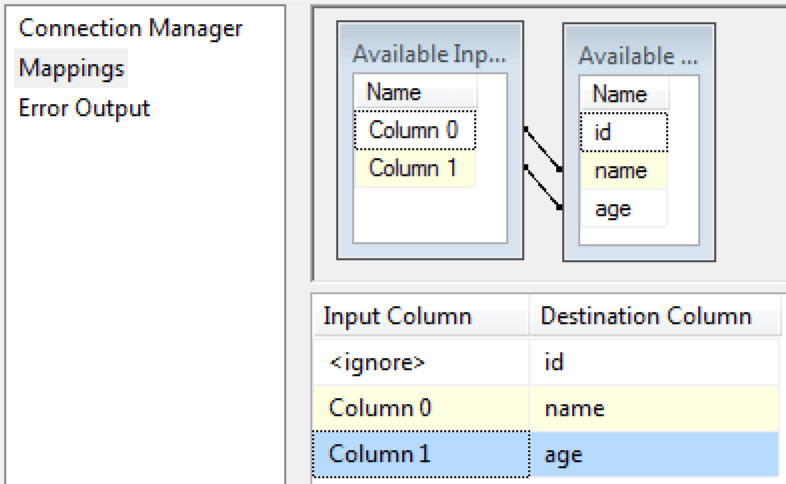Select Mappings in the left pane
Viewport: 786px width, 484px height.
tap(71, 68)
